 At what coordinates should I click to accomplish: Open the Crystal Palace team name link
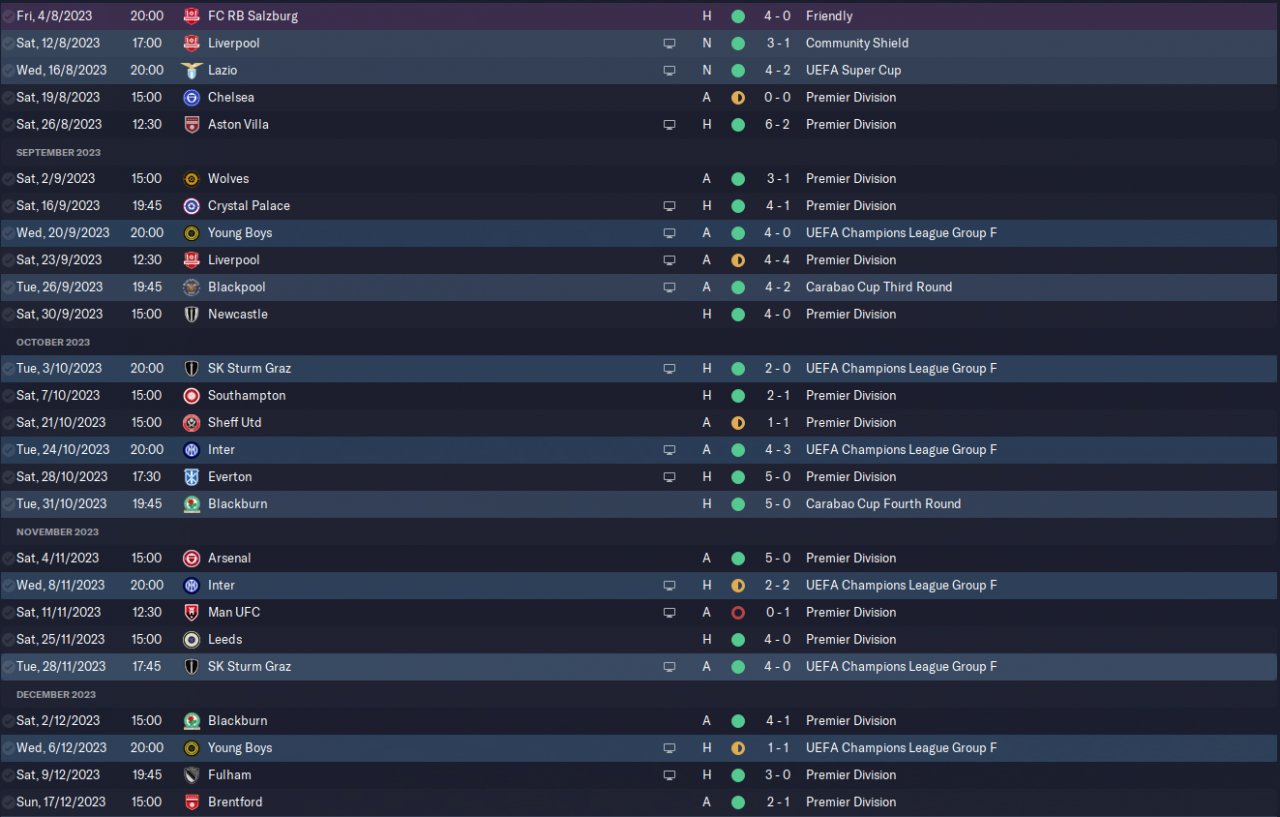pos(249,206)
